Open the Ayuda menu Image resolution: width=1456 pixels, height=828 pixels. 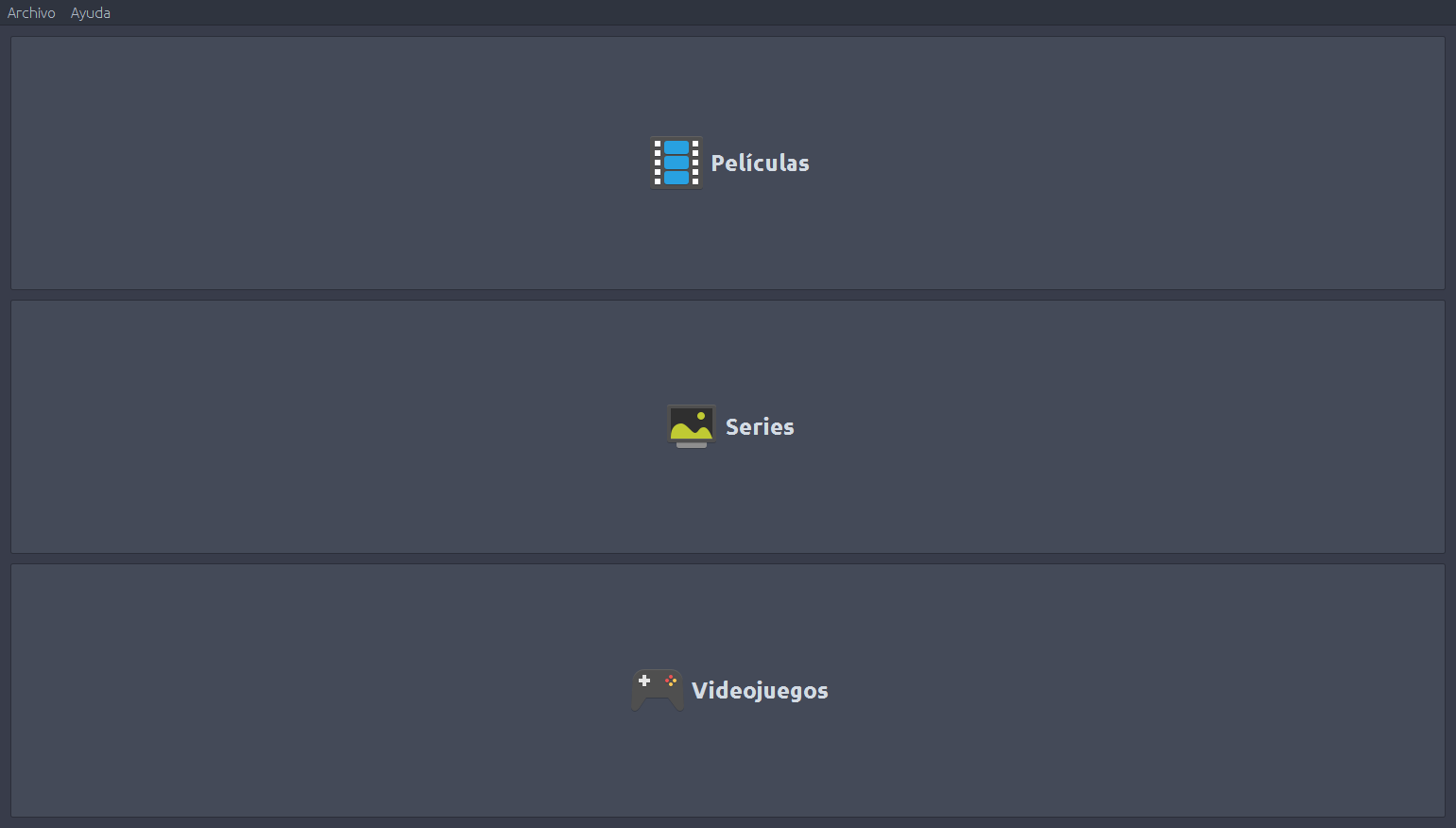point(91,13)
